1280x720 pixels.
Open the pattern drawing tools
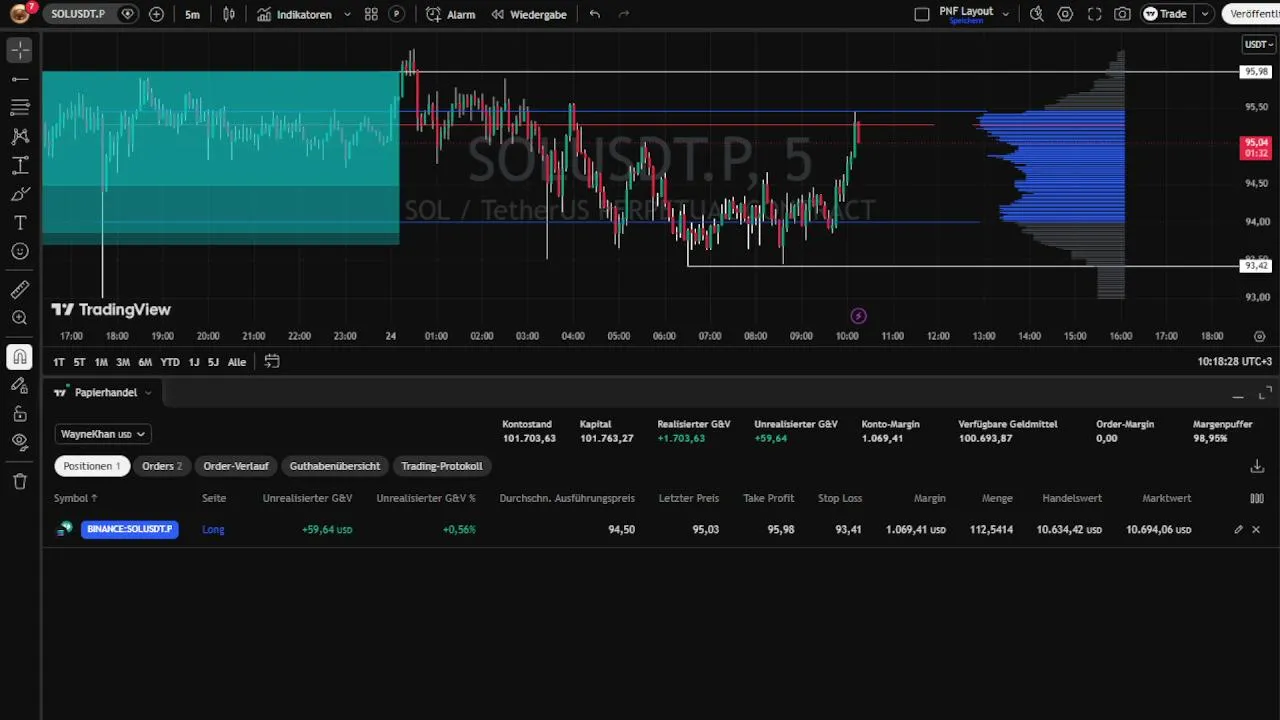tap(20, 136)
